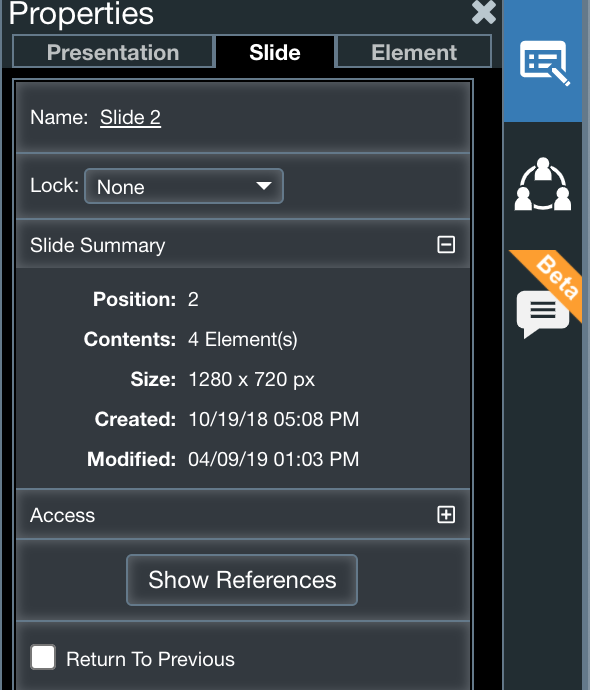Open the Lock dropdown
Image resolution: width=590 pixels, height=690 pixels.
pos(184,186)
